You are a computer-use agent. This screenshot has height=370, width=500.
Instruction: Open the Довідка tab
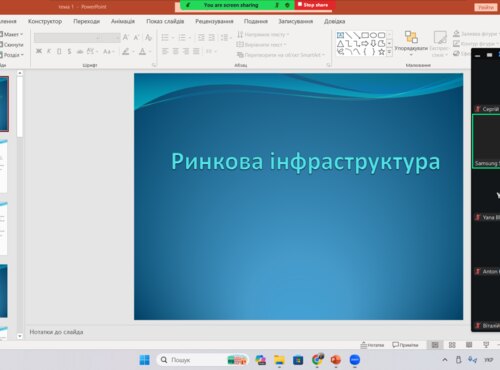pos(335,21)
